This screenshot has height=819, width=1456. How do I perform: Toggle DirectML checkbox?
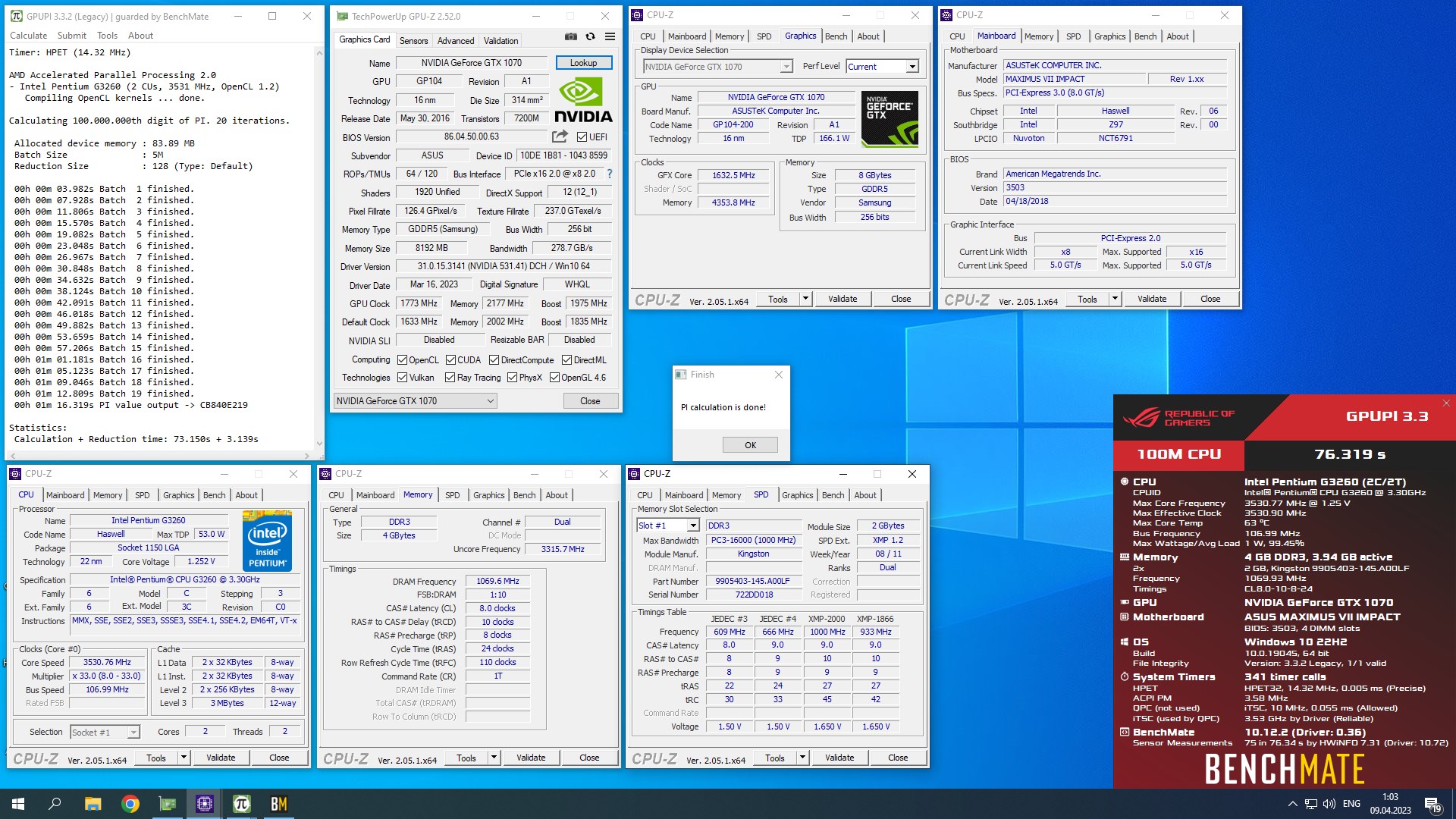click(566, 360)
